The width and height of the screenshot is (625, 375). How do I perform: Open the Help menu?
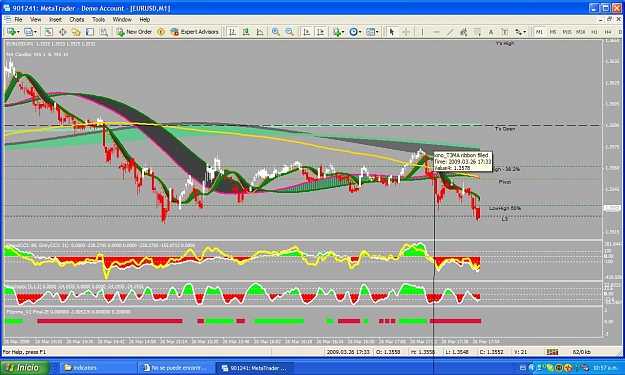144,19
